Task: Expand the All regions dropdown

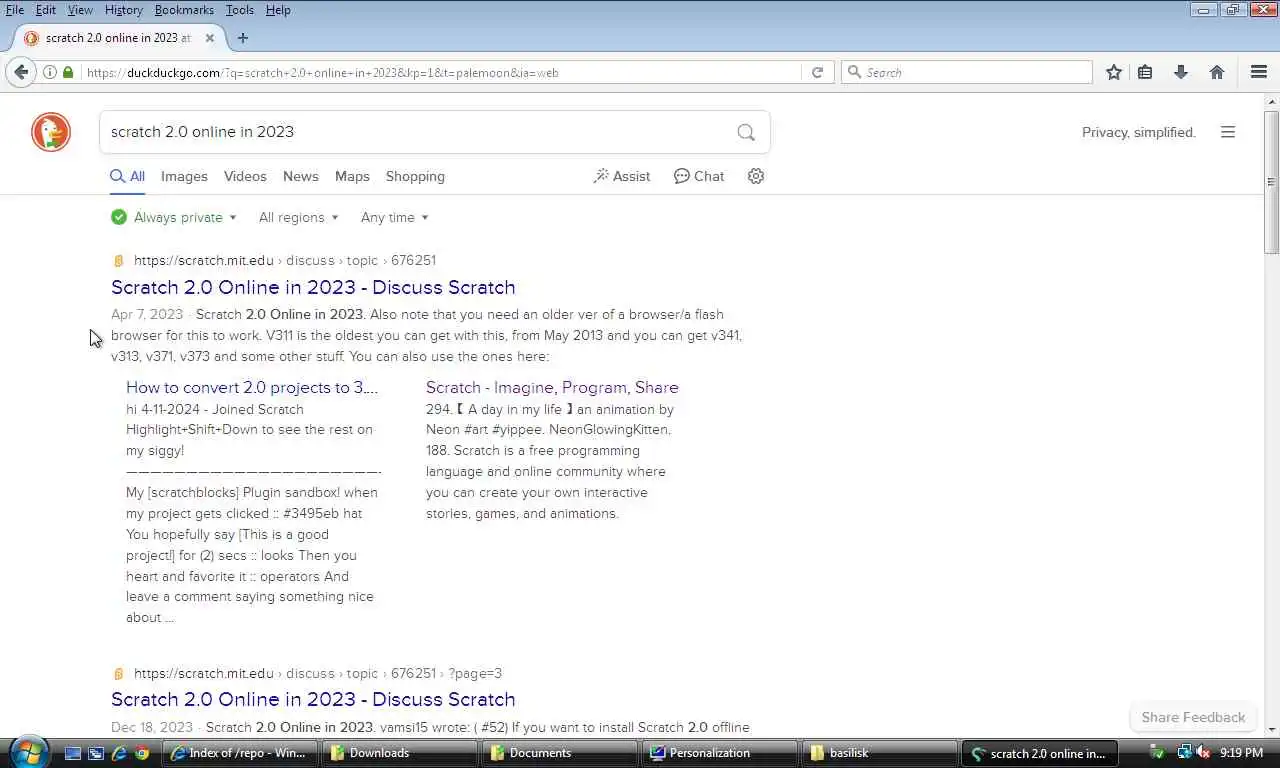Action: coord(298,217)
